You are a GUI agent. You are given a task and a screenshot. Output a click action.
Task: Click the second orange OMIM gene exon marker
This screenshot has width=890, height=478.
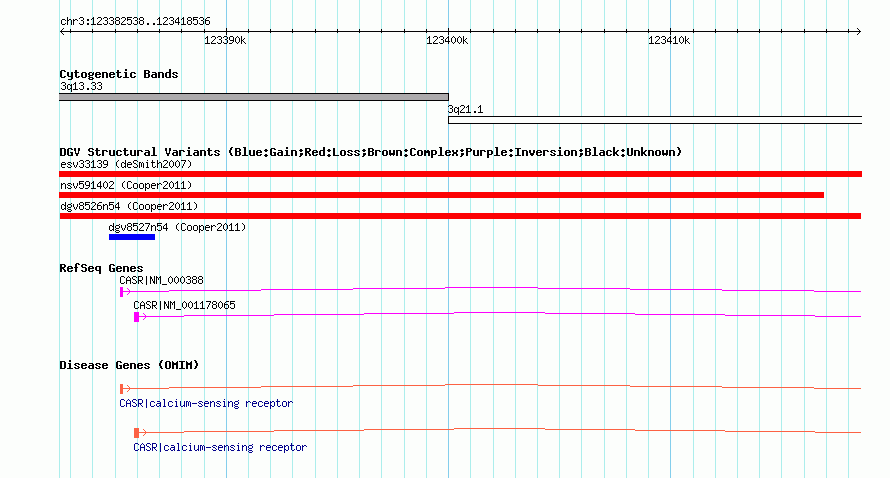coord(136,433)
